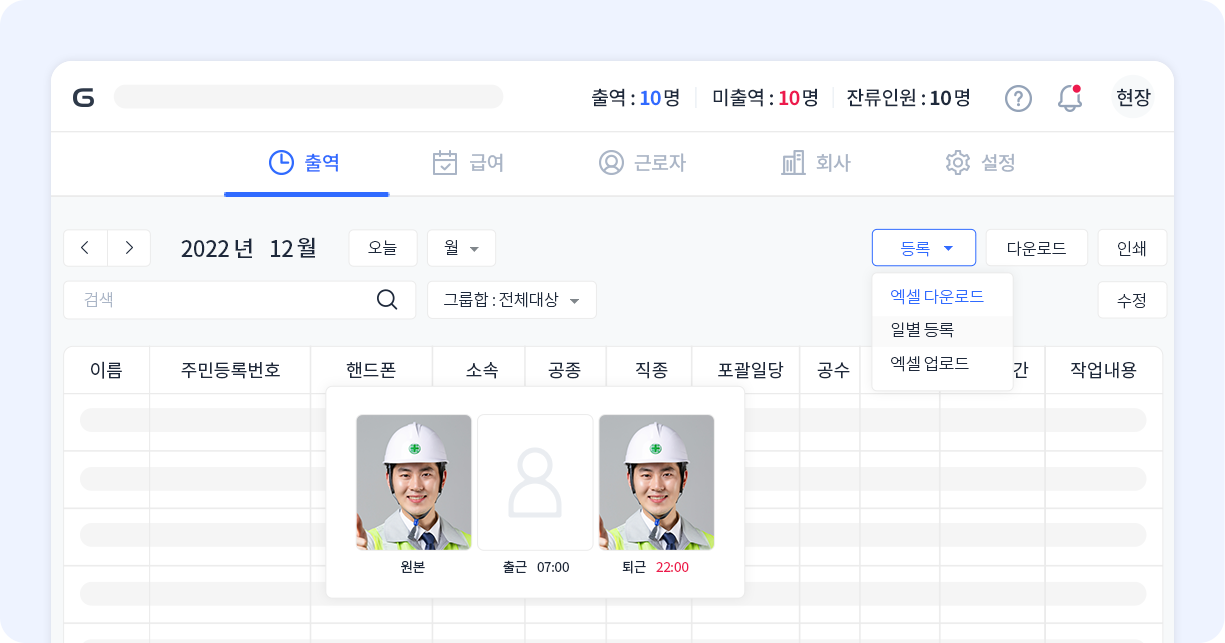Click the 퇴근 worker photo thumbnail

pos(656,482)
